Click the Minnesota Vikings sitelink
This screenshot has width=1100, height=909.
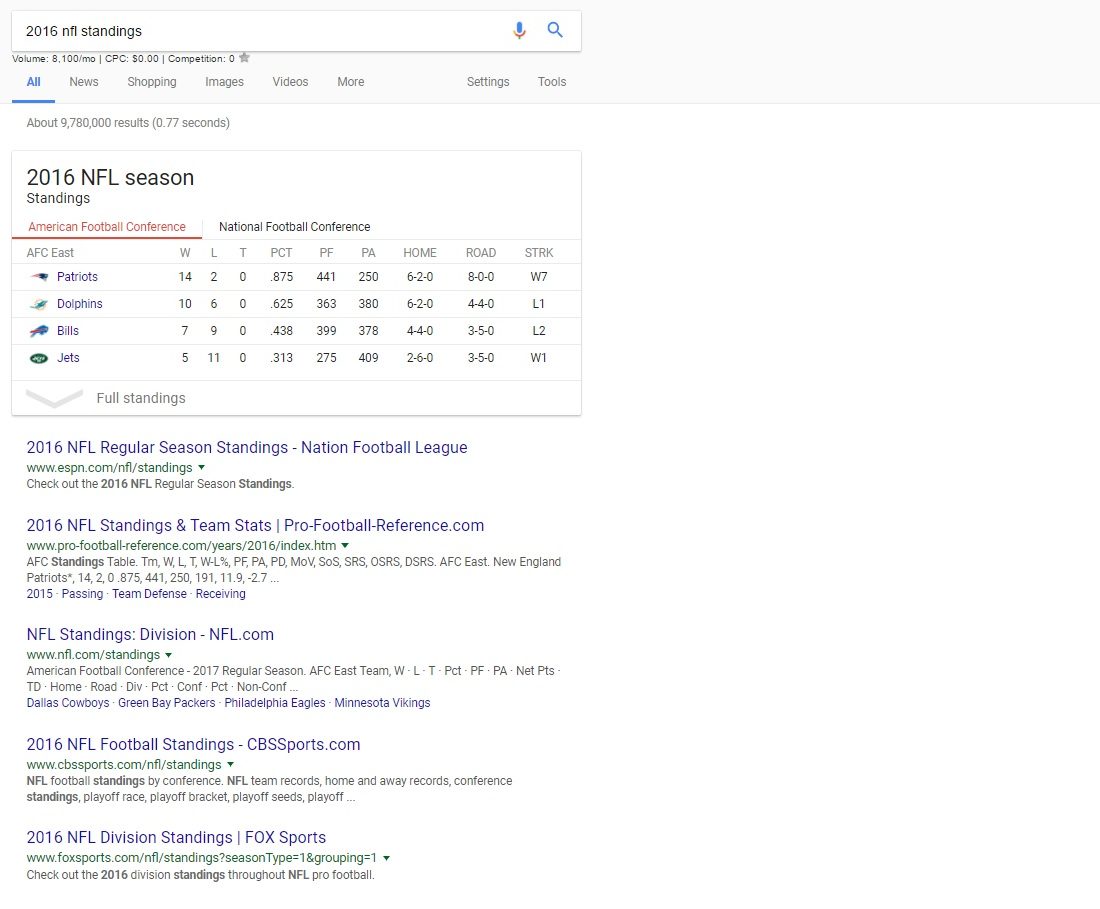(382, 703)
